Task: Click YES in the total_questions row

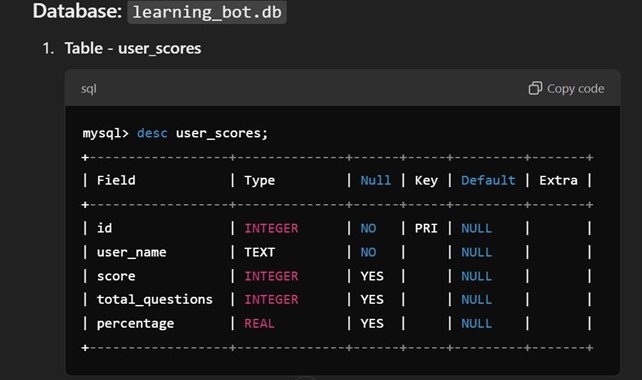Action: point(372,299)
